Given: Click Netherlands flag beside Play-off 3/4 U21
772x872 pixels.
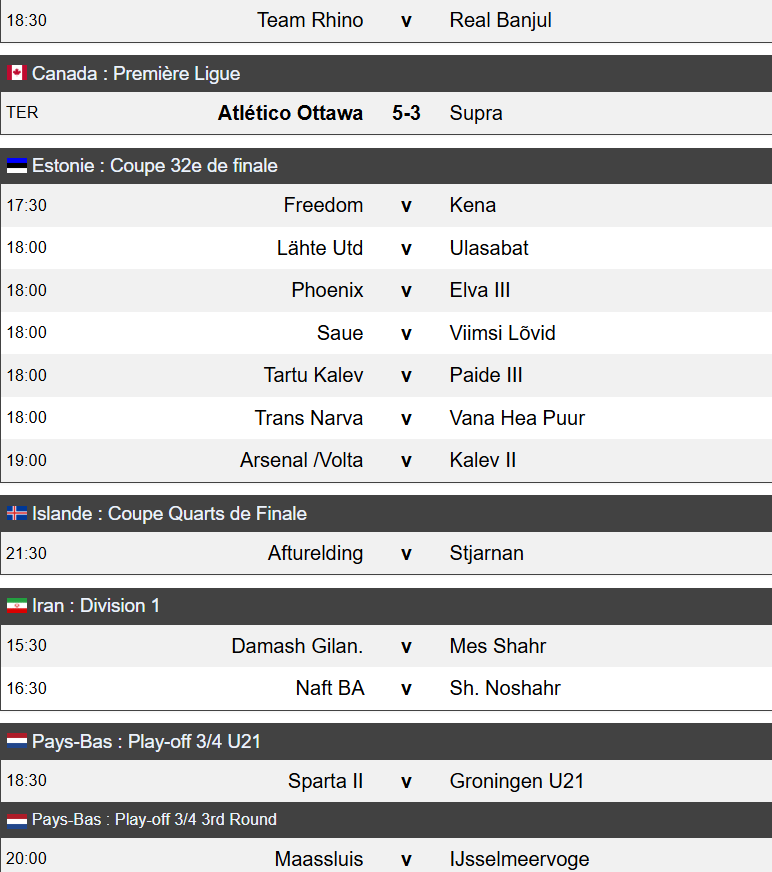Looking at the screenshot, I should point(17,741).
